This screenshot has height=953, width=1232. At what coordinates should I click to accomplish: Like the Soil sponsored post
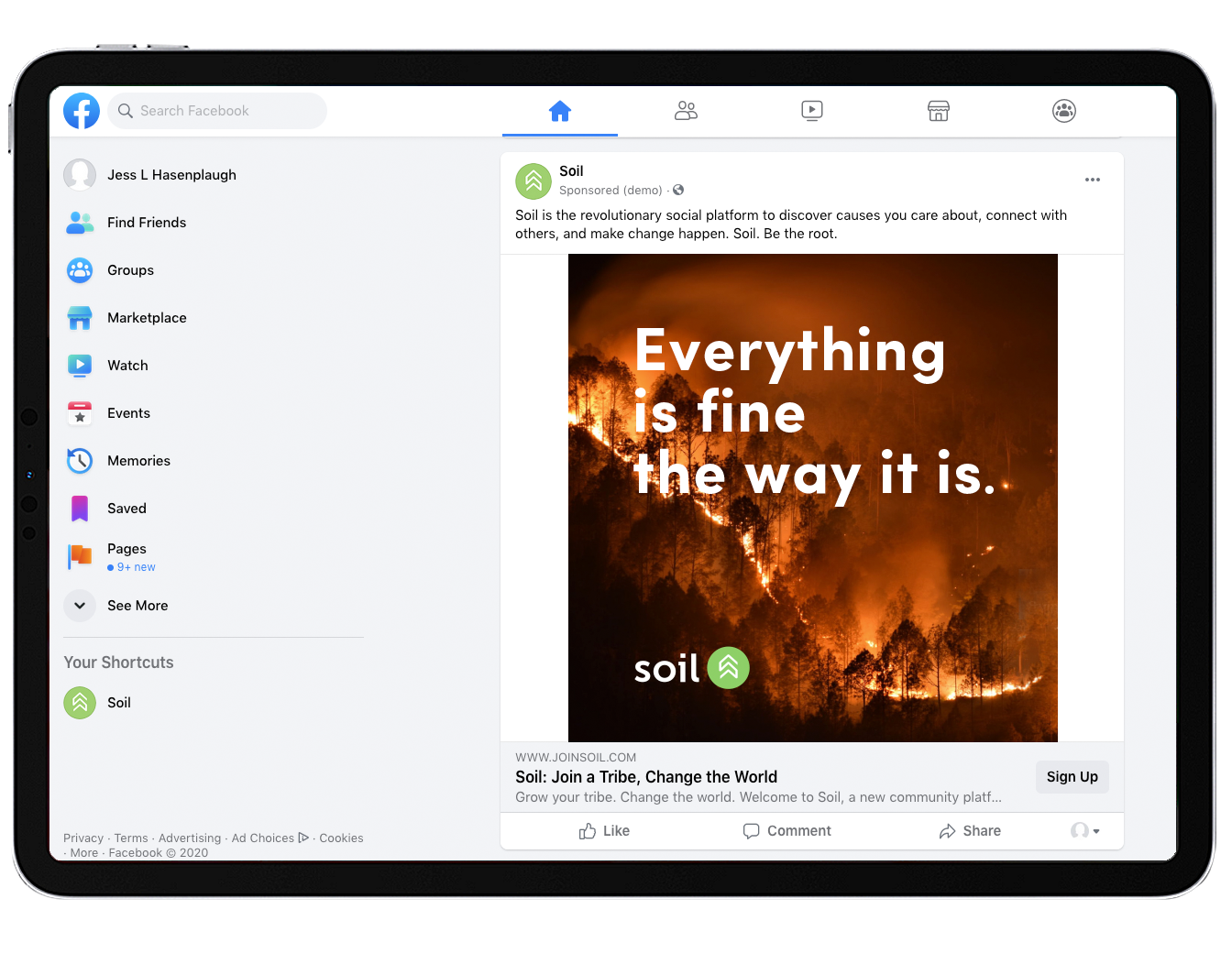tap(604, 831)
